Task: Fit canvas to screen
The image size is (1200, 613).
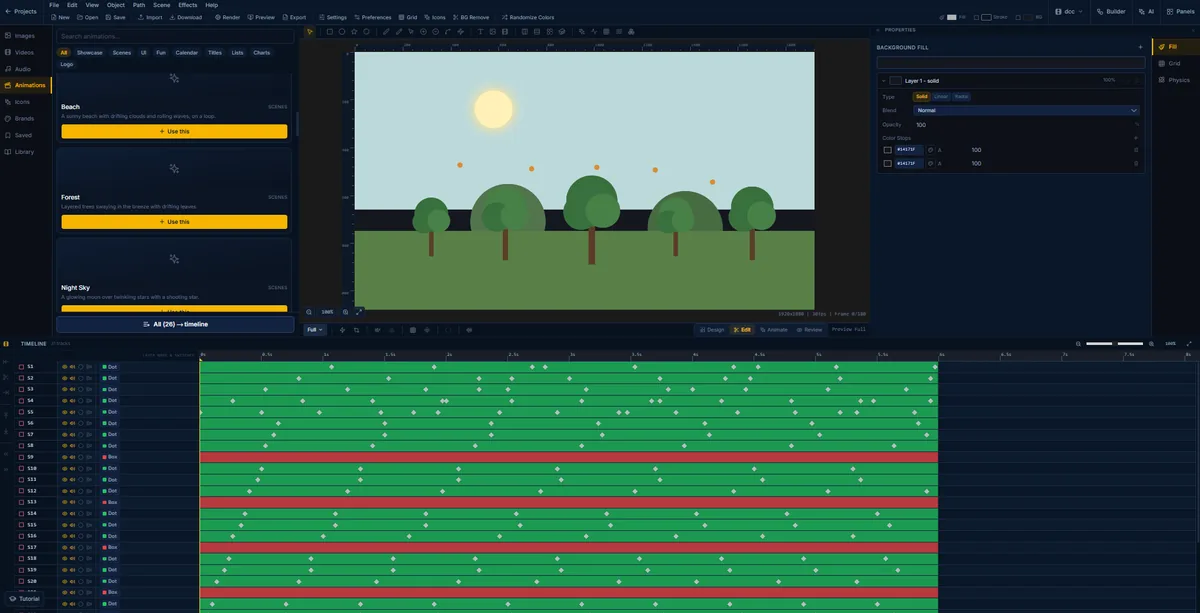Action: (x=359, y=312)
